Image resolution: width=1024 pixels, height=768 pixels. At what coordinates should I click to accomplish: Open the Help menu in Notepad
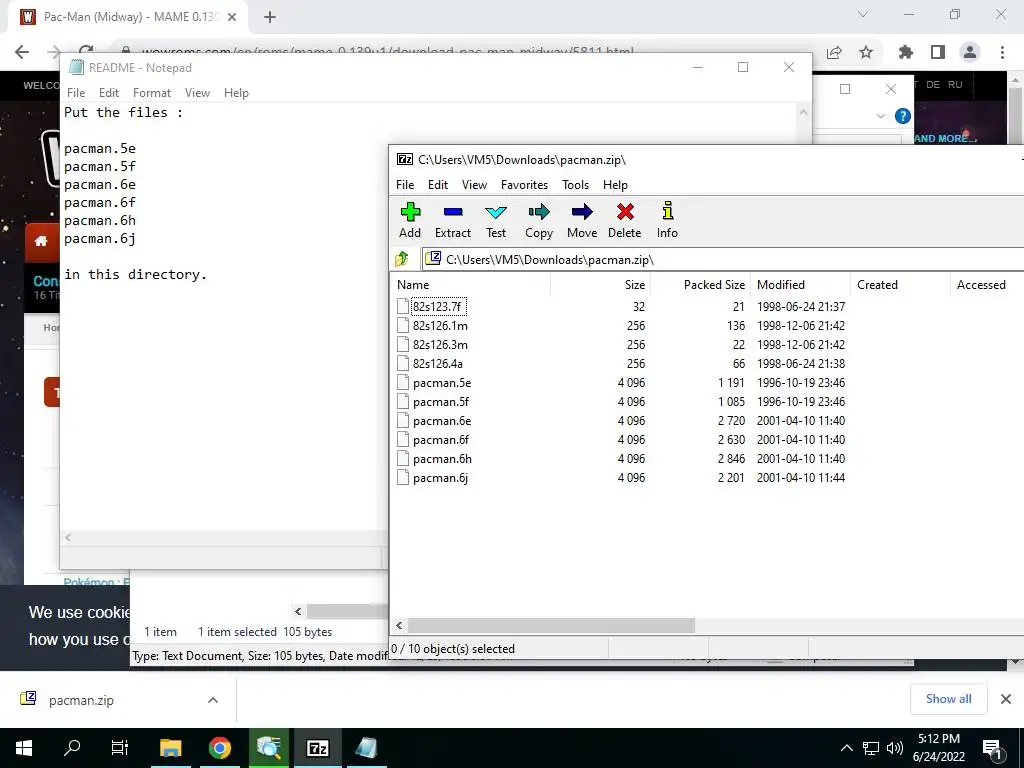click(x=236, y=93)
